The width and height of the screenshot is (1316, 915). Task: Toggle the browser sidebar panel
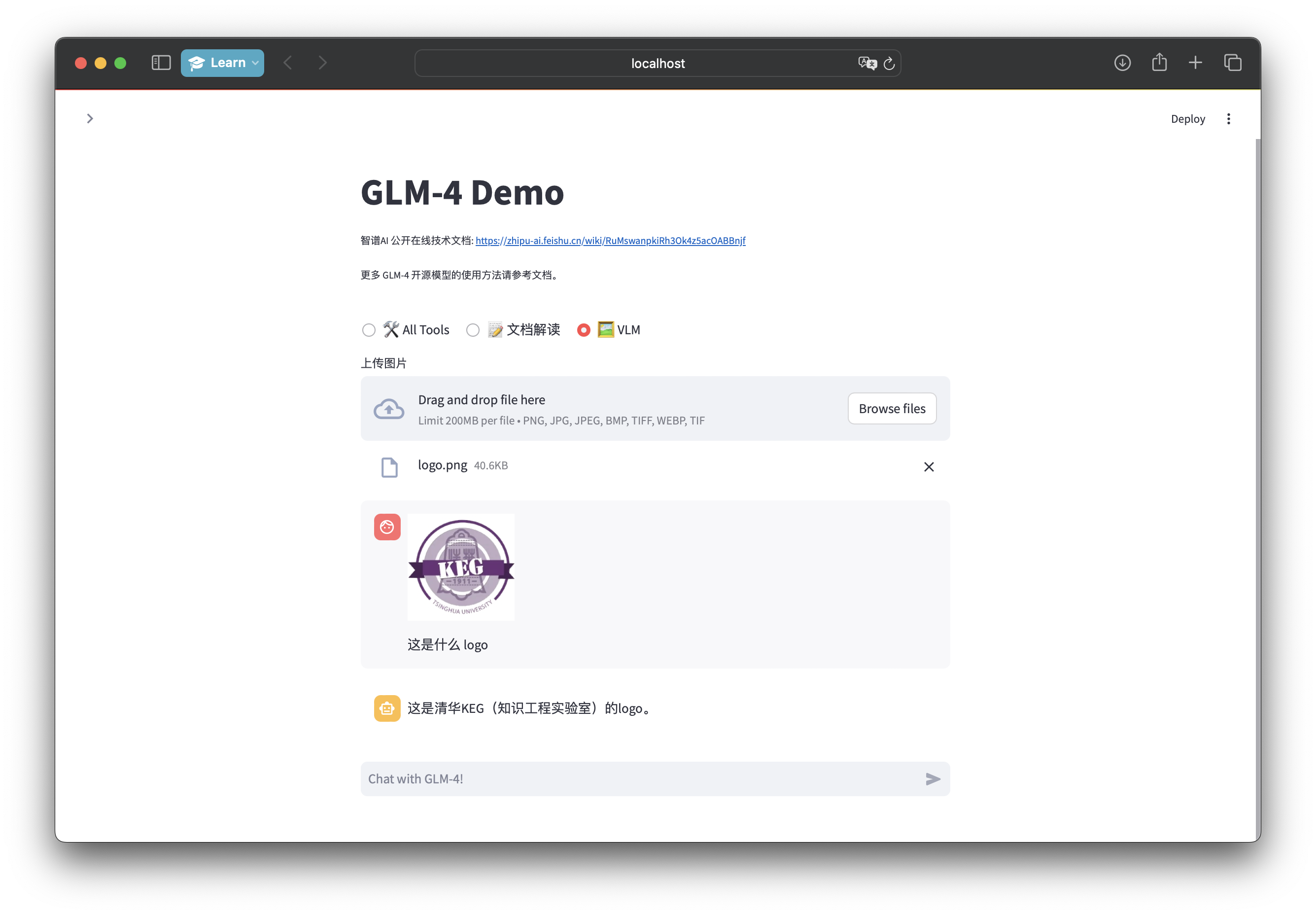(161, 63)
